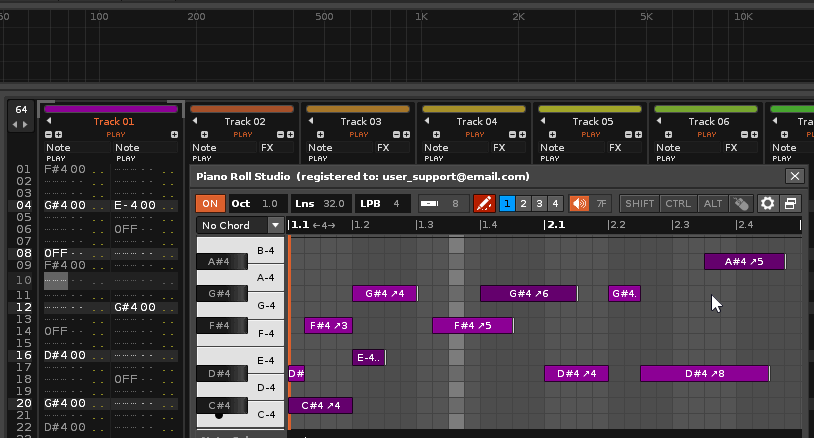Add an effect column to Track 01
The width and height of the screenshot is (814, 438).
174,134
